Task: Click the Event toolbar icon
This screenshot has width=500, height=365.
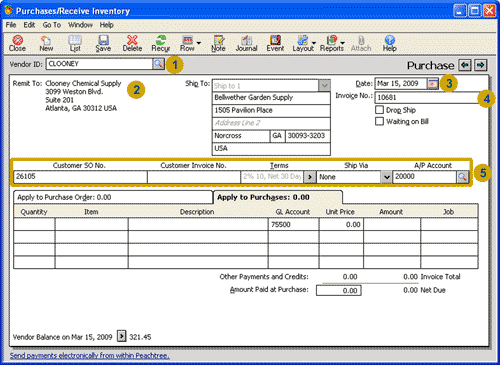Action: [x=275, y=44]
